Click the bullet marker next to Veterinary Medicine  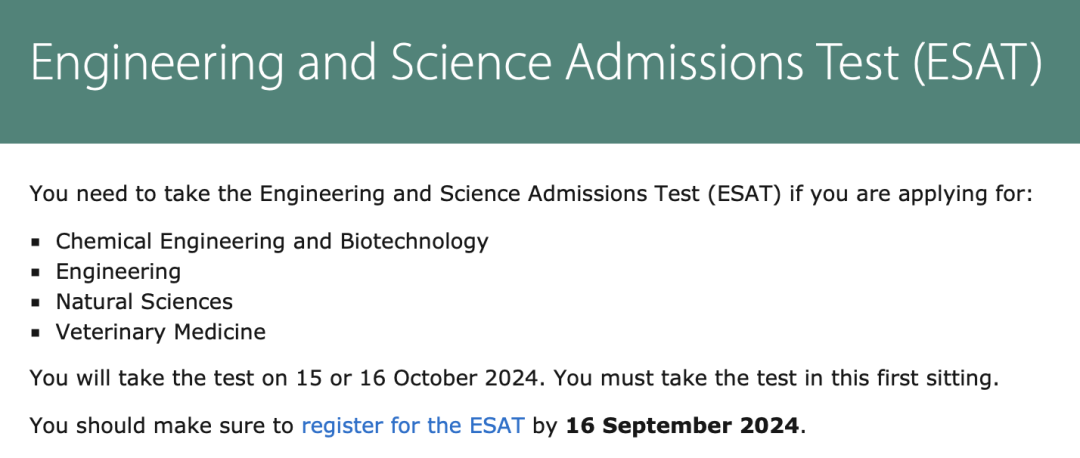tap(35, 332)
